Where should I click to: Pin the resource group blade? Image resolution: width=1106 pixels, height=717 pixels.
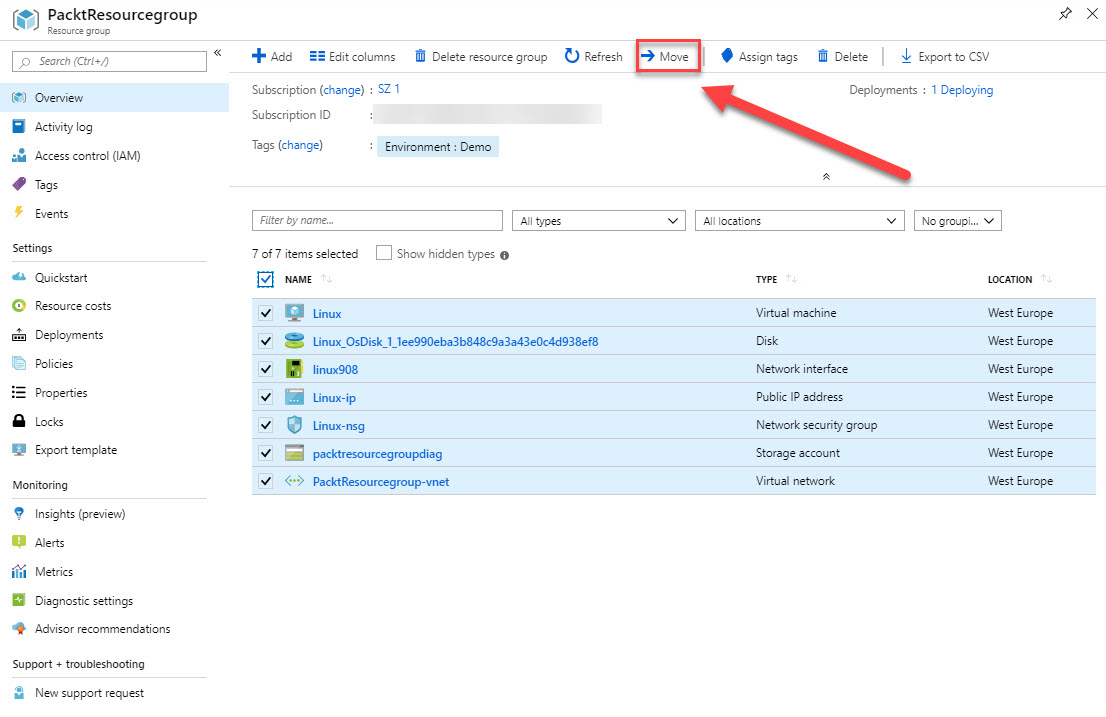pos(1065,13)
